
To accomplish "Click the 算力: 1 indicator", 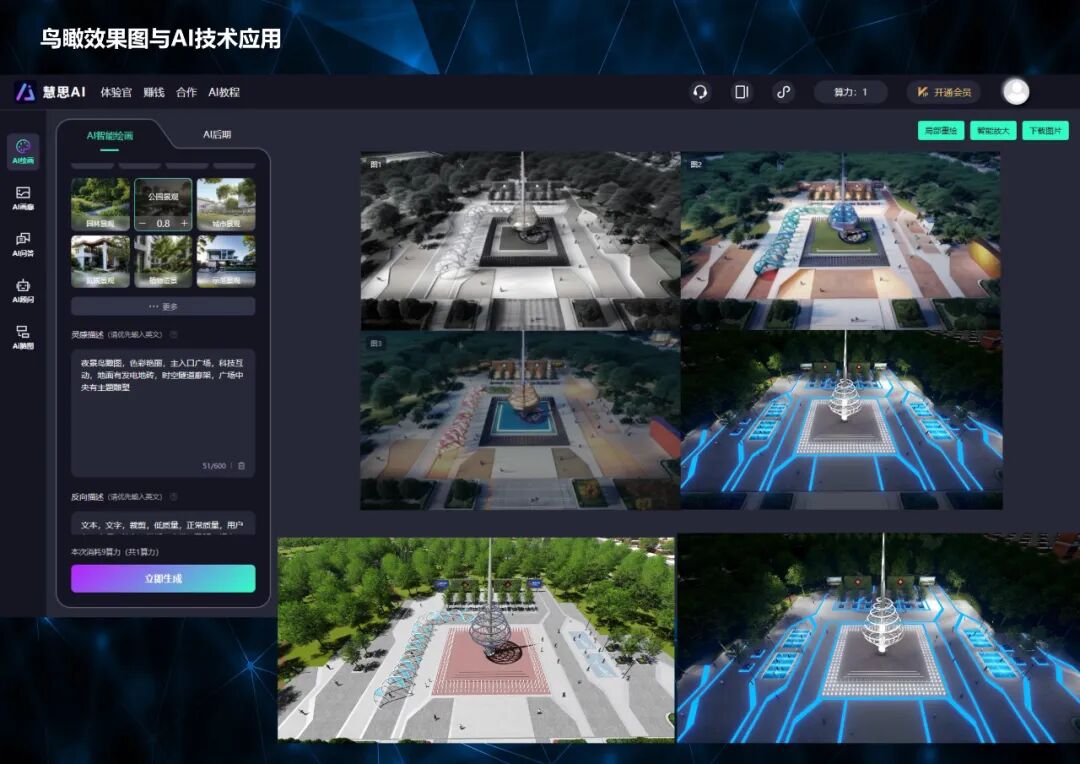I will [851, 92].
